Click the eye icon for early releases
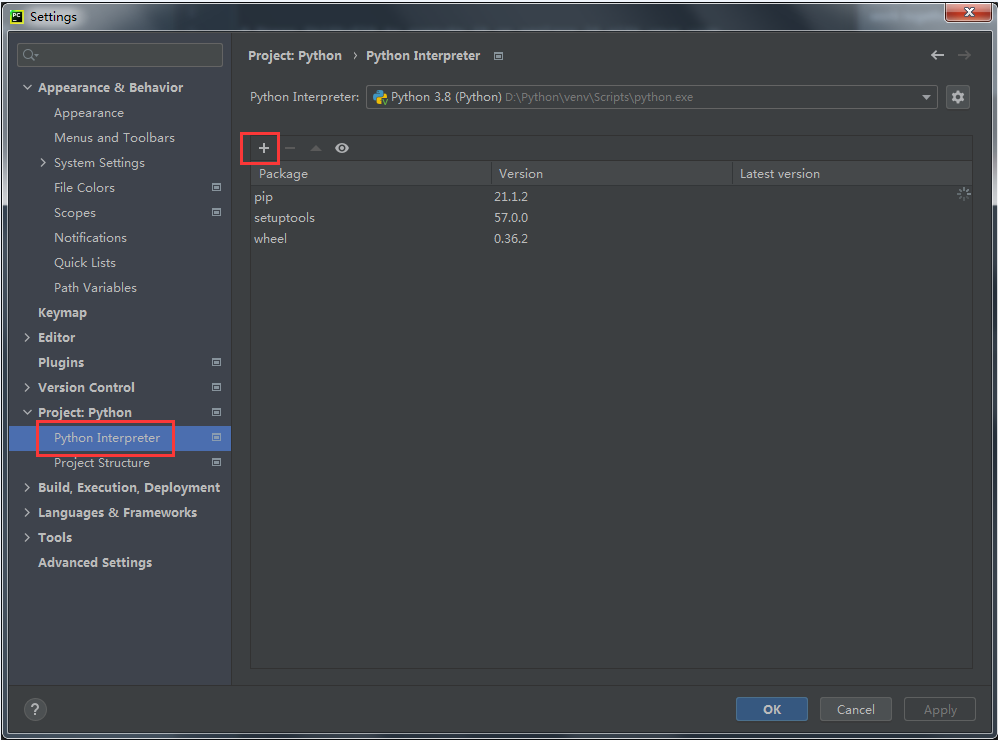Image resolution: width=998 pixels, height=740 pixels. [342, 148]
